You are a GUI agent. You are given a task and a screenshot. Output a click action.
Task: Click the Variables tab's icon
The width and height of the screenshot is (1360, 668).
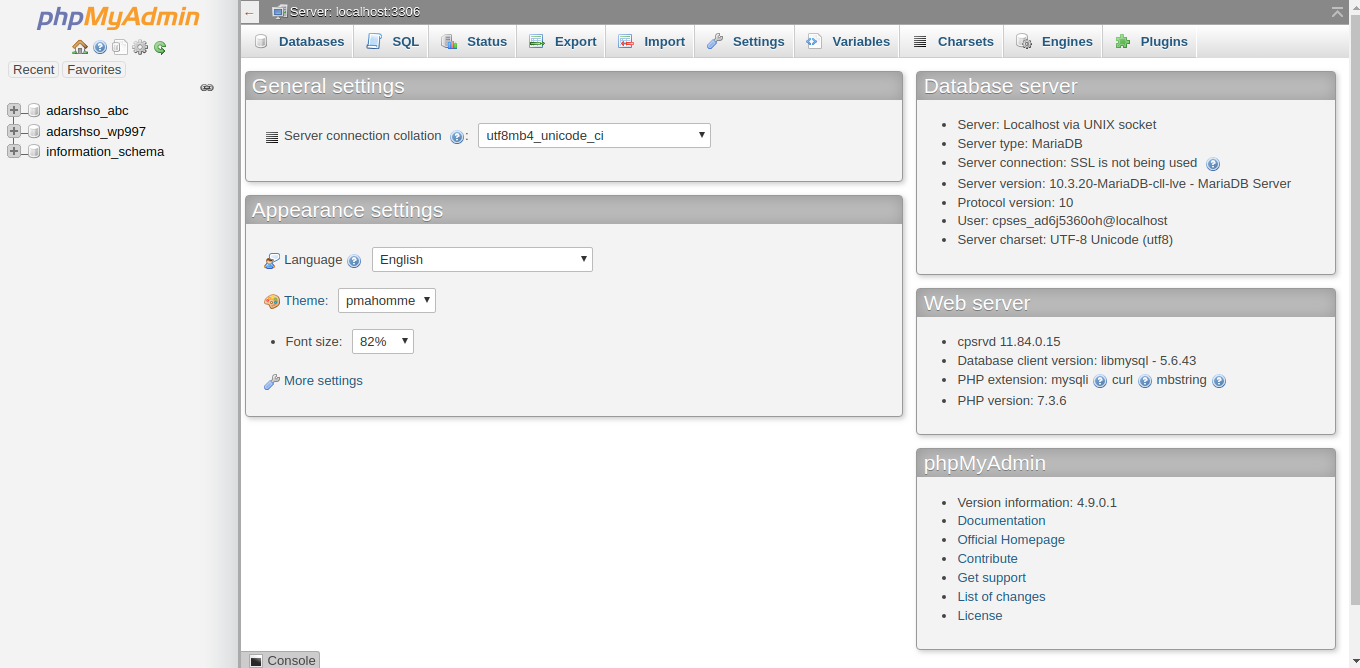pyautogui.click(x=814, y=41)
